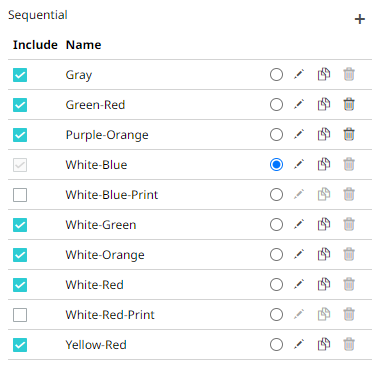Check Include box for White-Red-Print
Screen dimensions: 378x371
20,315
